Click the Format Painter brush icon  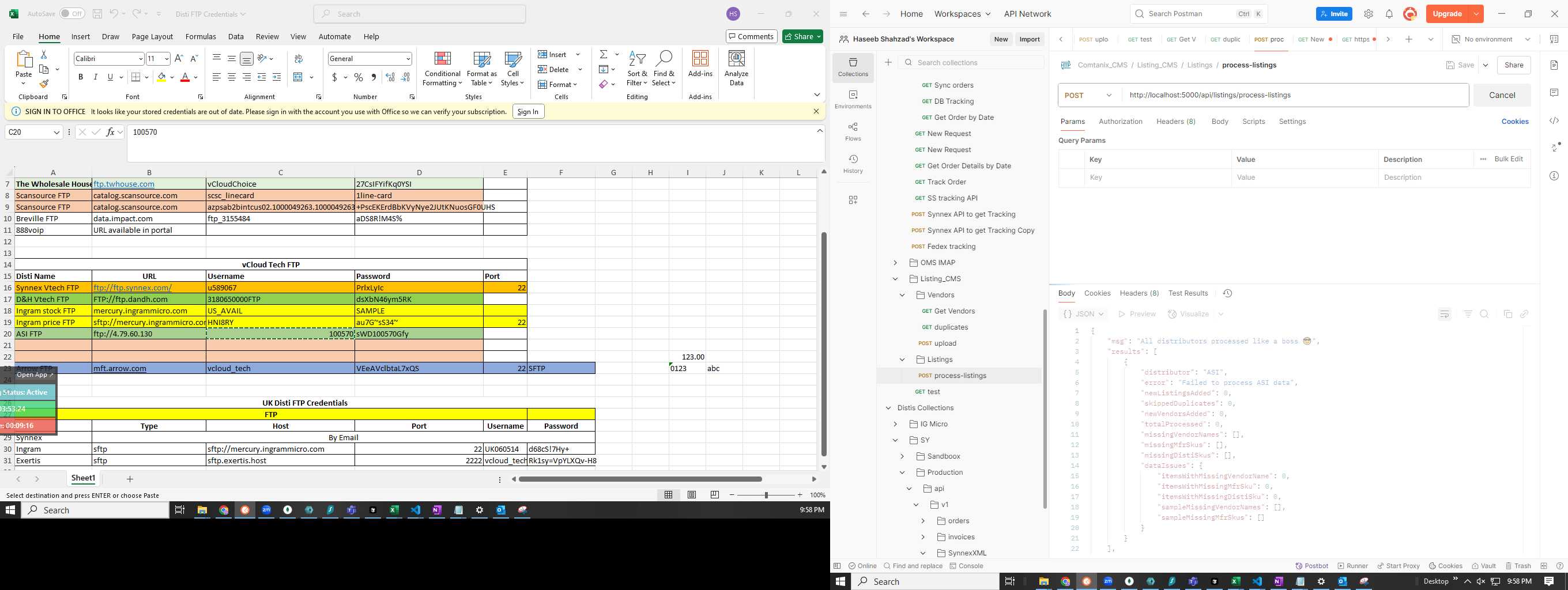(x=44, y=84)
